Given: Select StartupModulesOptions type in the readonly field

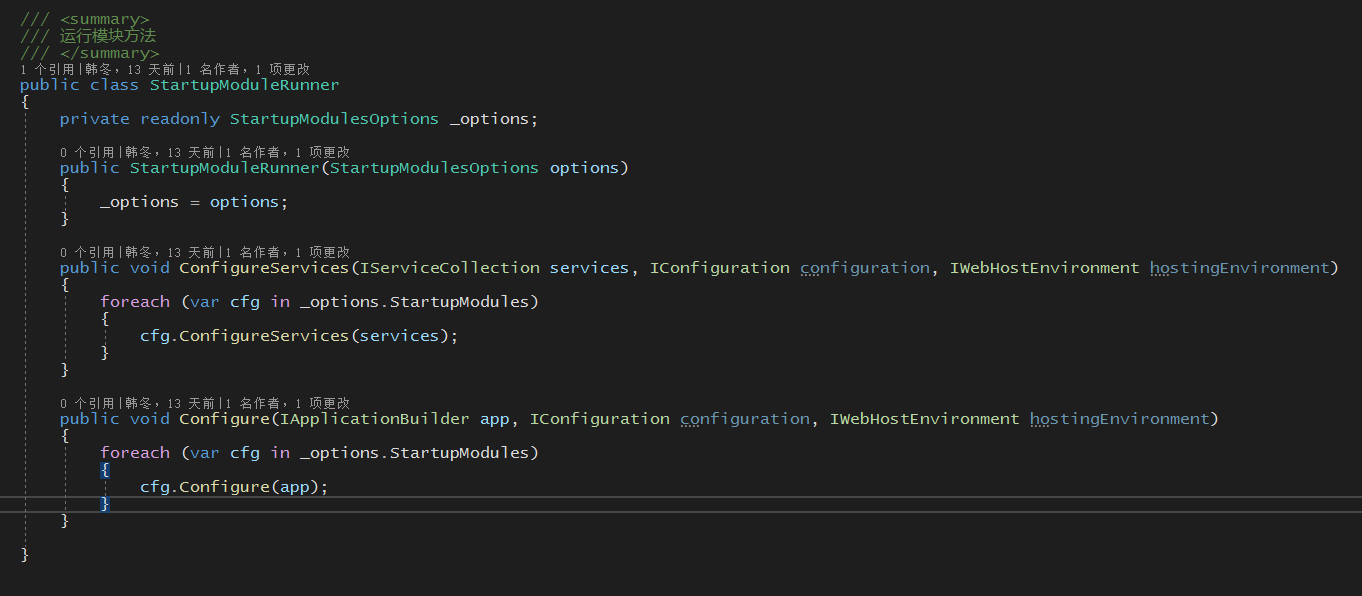Looking at the screenshot, I should click(x=334, y=119).
